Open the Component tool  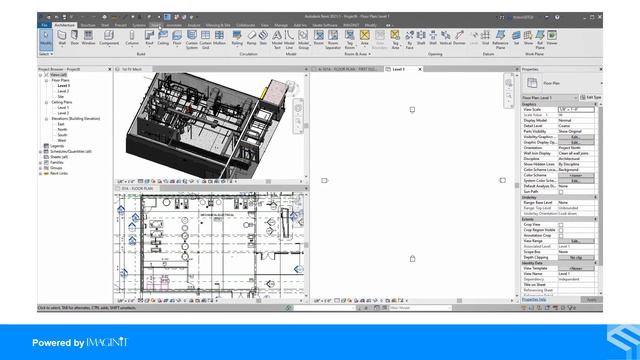point(109,38)
